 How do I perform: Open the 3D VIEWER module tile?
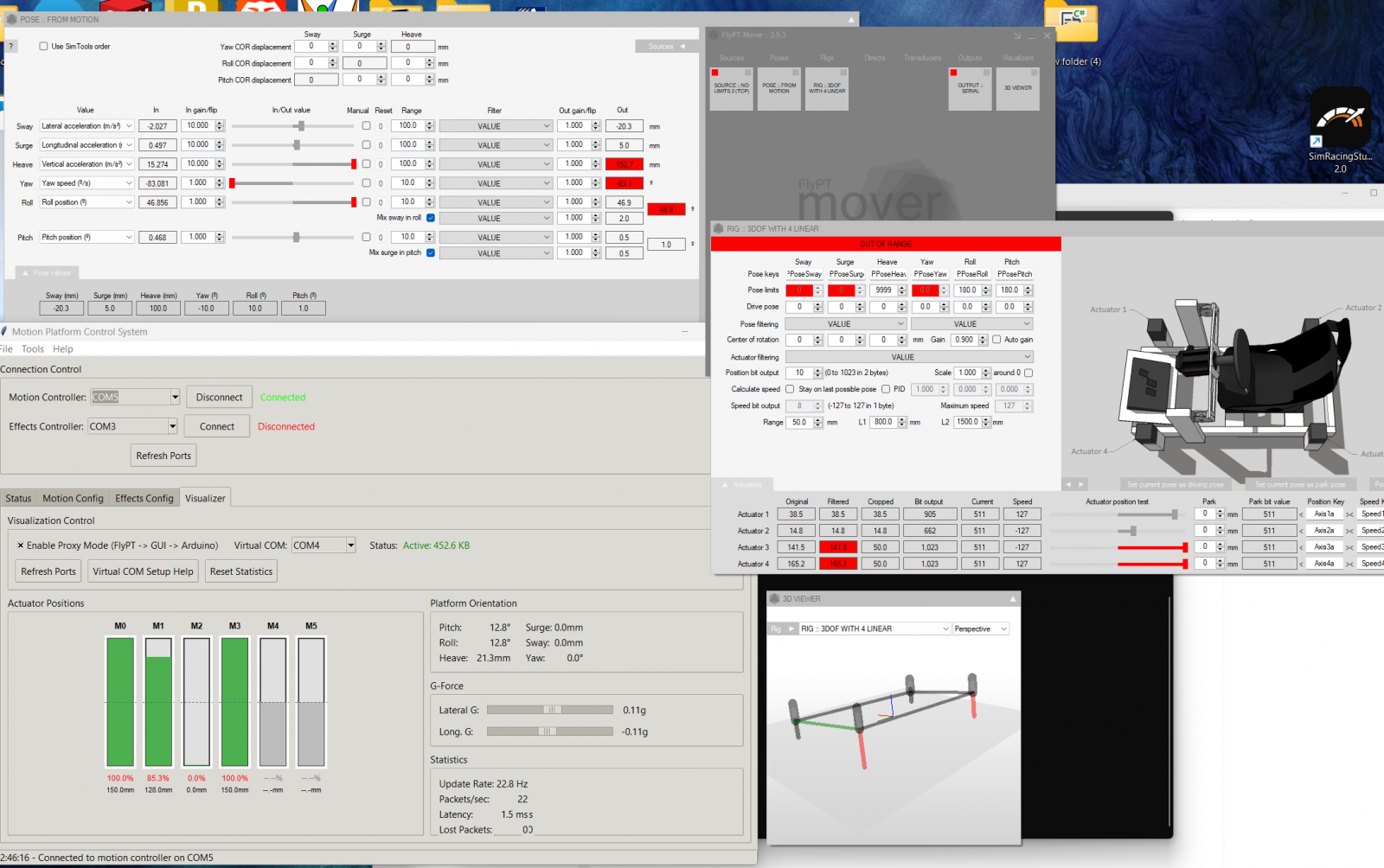click(x=1017, y=89)
